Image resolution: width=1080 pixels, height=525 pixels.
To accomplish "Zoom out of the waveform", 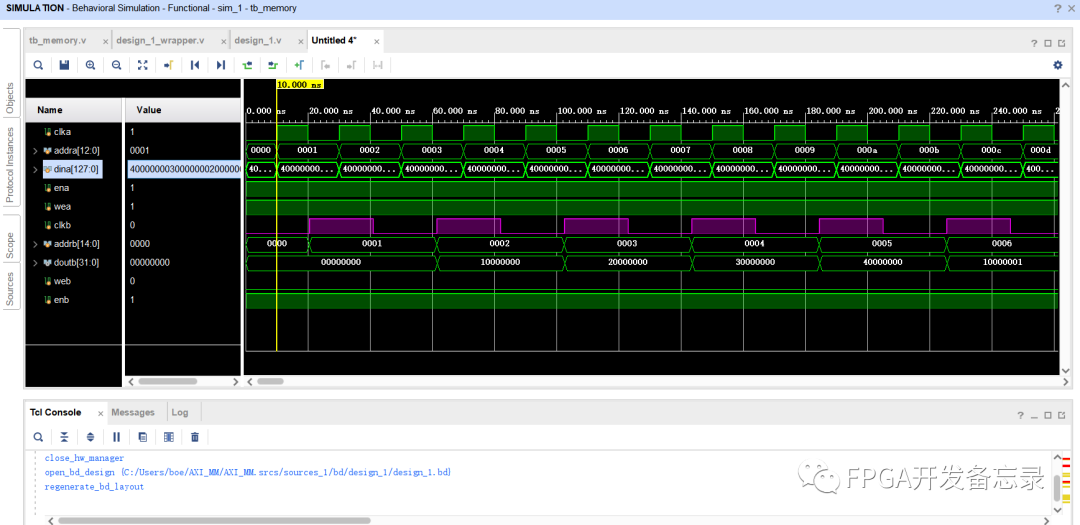I will [x=116, y=65].
